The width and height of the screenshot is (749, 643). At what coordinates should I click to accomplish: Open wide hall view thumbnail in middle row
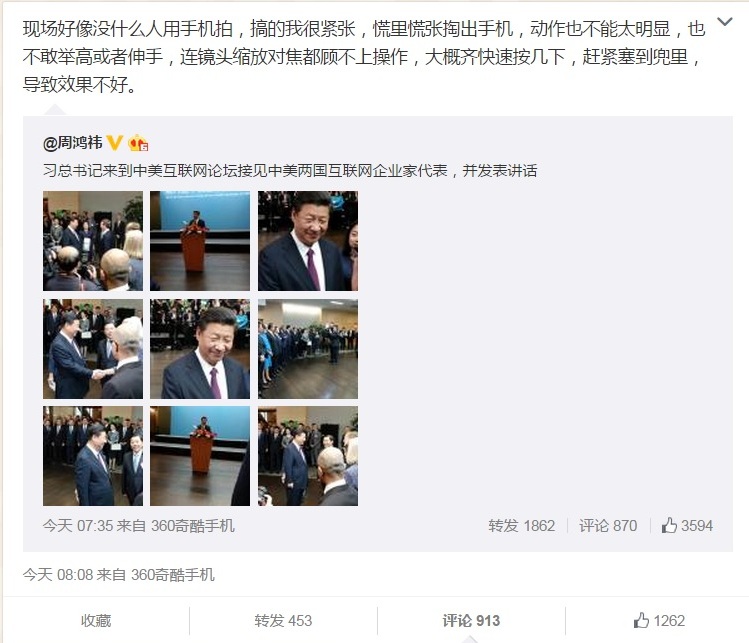coord(308,349)
